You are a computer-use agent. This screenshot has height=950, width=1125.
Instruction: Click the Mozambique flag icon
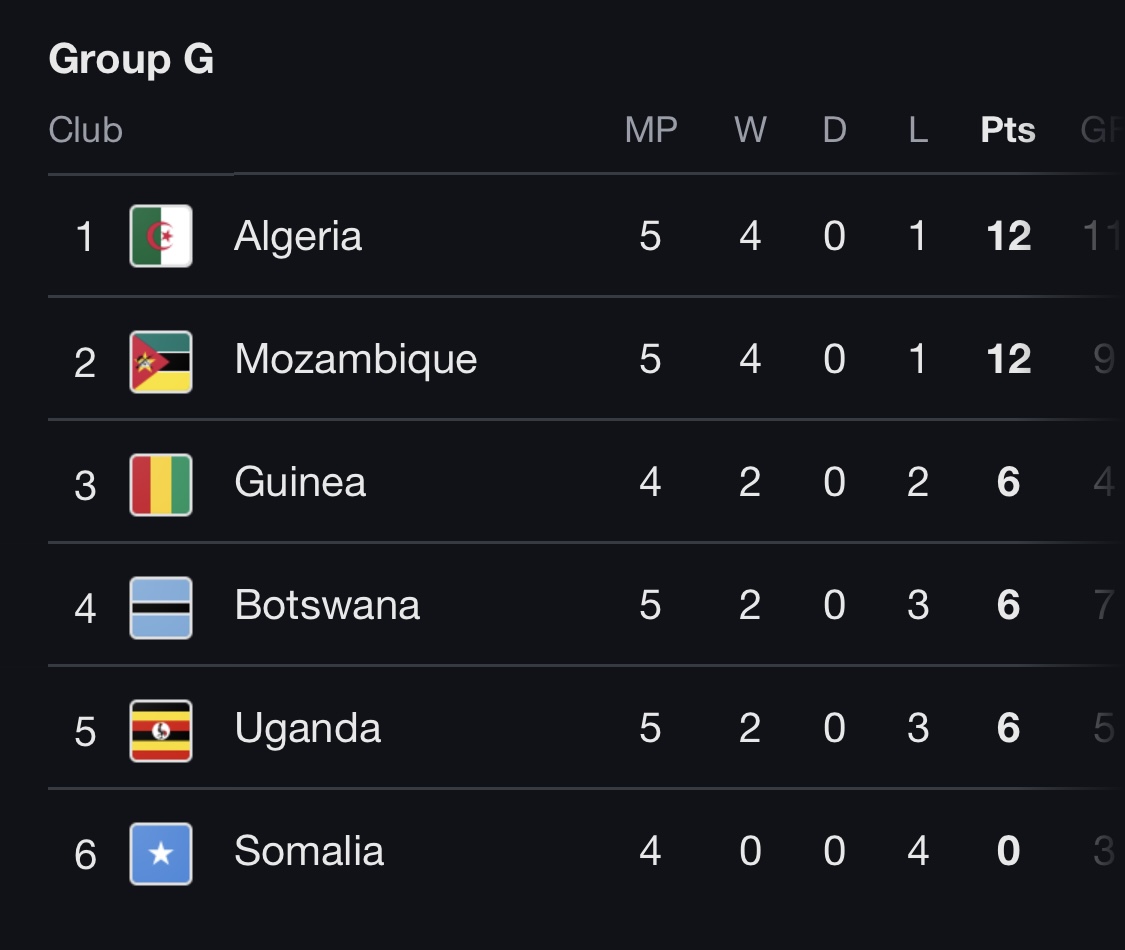click(x=161, y=362)
